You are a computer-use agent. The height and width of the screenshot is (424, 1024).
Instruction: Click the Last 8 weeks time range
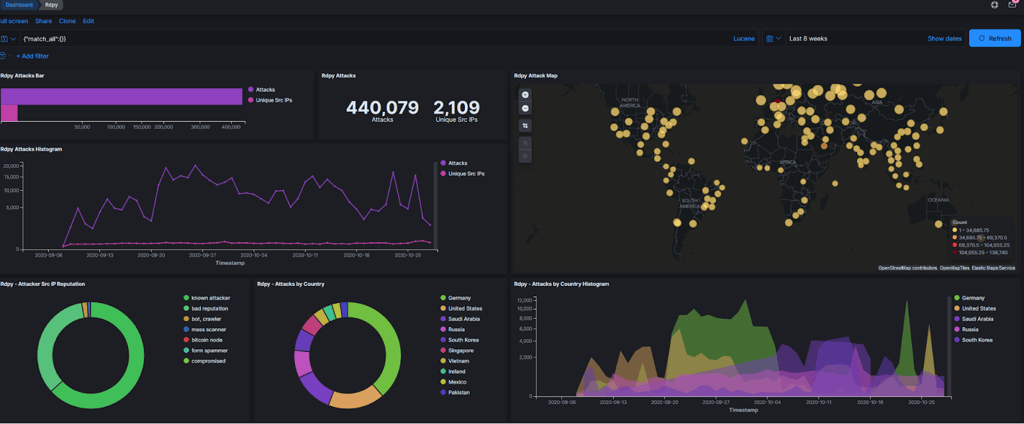[808, 39]
